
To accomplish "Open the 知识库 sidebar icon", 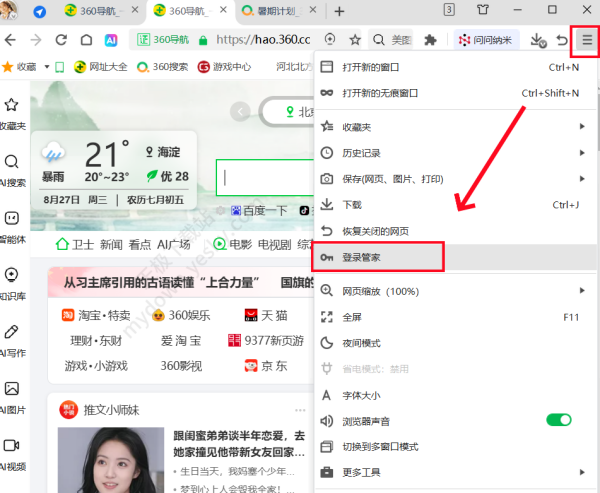I will coord(13,276).
